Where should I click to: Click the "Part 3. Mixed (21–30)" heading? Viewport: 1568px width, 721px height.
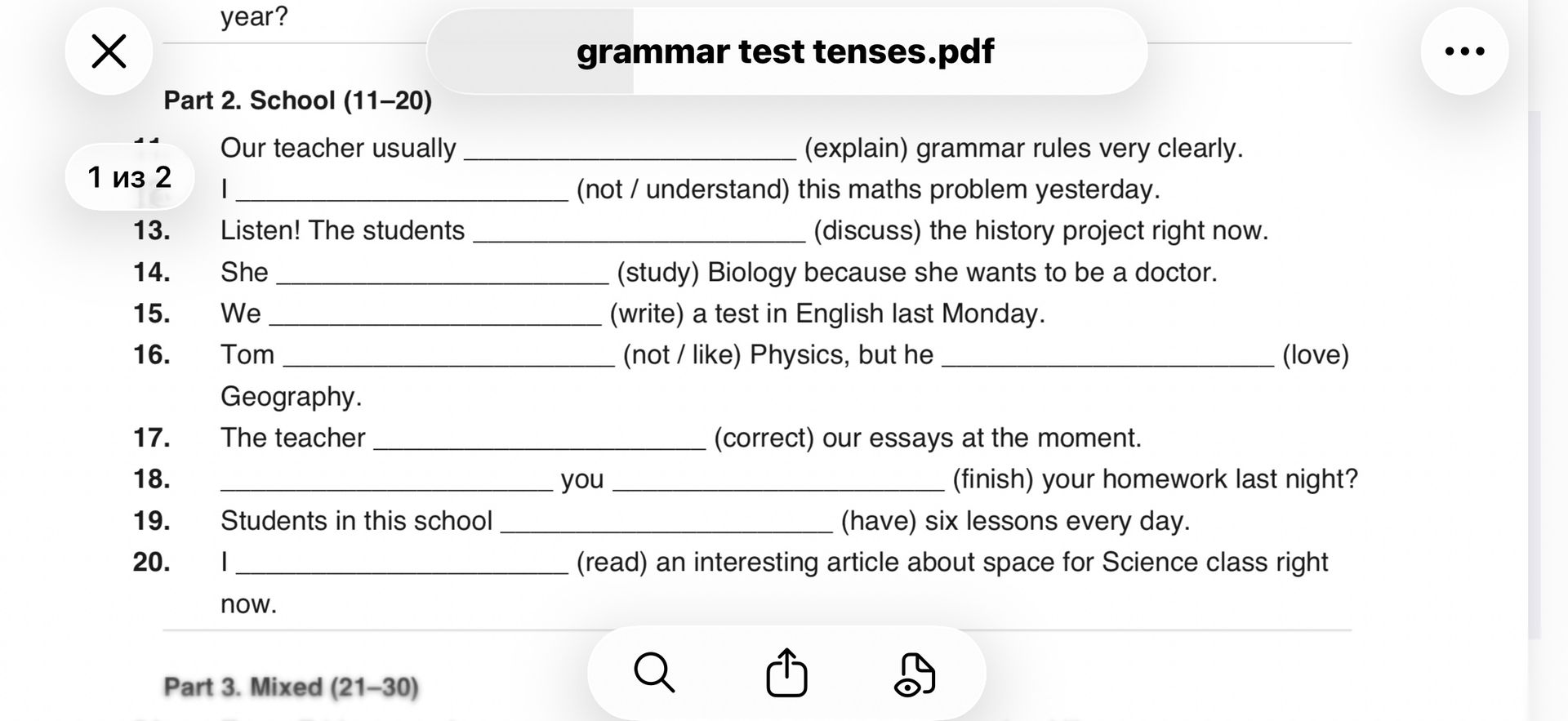pyautogui.click(x=292, y=687)
